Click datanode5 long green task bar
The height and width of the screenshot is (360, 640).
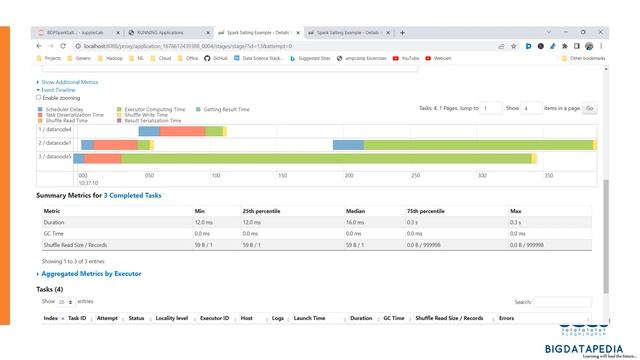pos(326,158)
